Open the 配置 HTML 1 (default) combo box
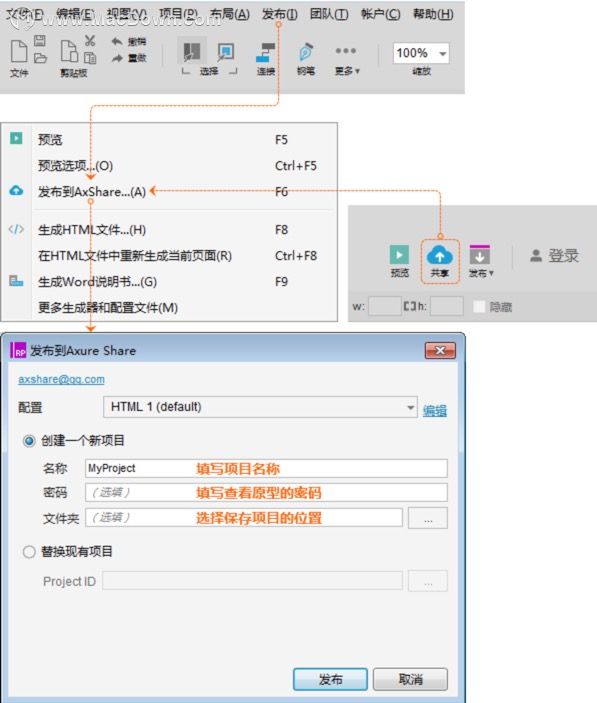 (x=260, y=407)
